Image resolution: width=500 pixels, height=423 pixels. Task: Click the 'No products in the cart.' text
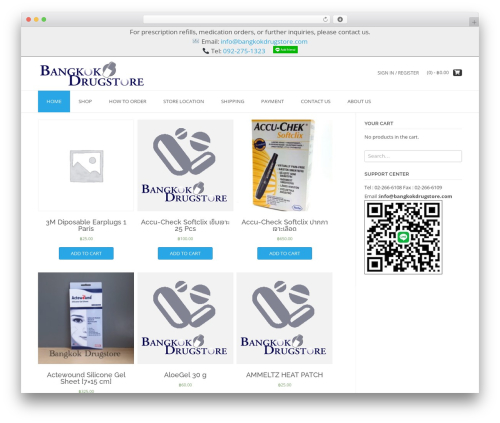392,137
